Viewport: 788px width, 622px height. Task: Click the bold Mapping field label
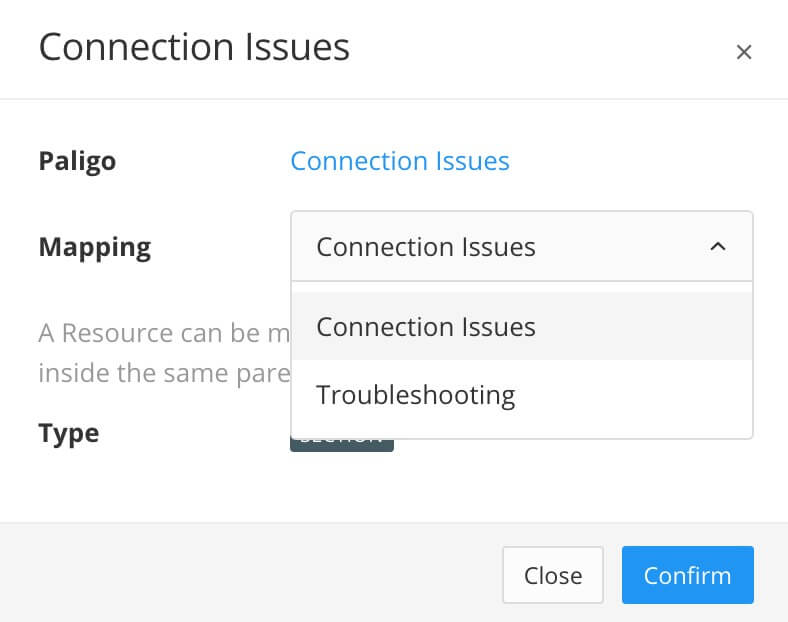[x=94, y=247]
